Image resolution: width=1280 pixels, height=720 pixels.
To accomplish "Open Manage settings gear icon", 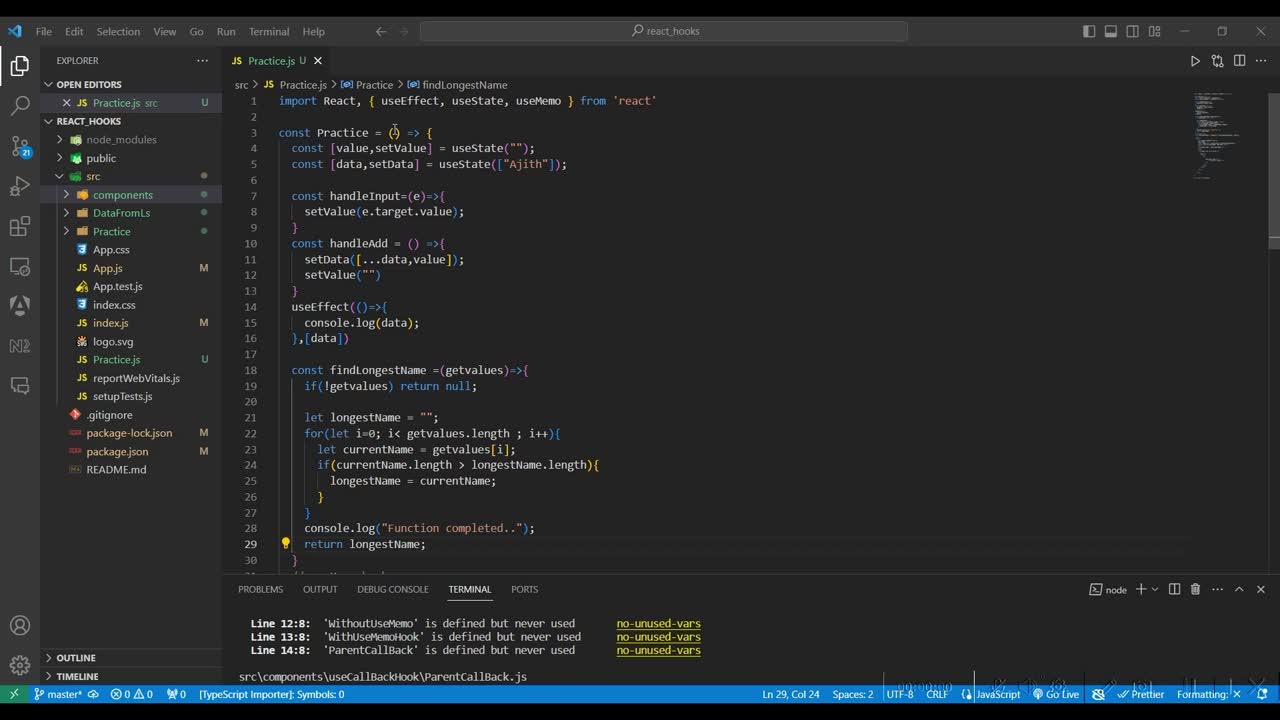I will (20, 665).
